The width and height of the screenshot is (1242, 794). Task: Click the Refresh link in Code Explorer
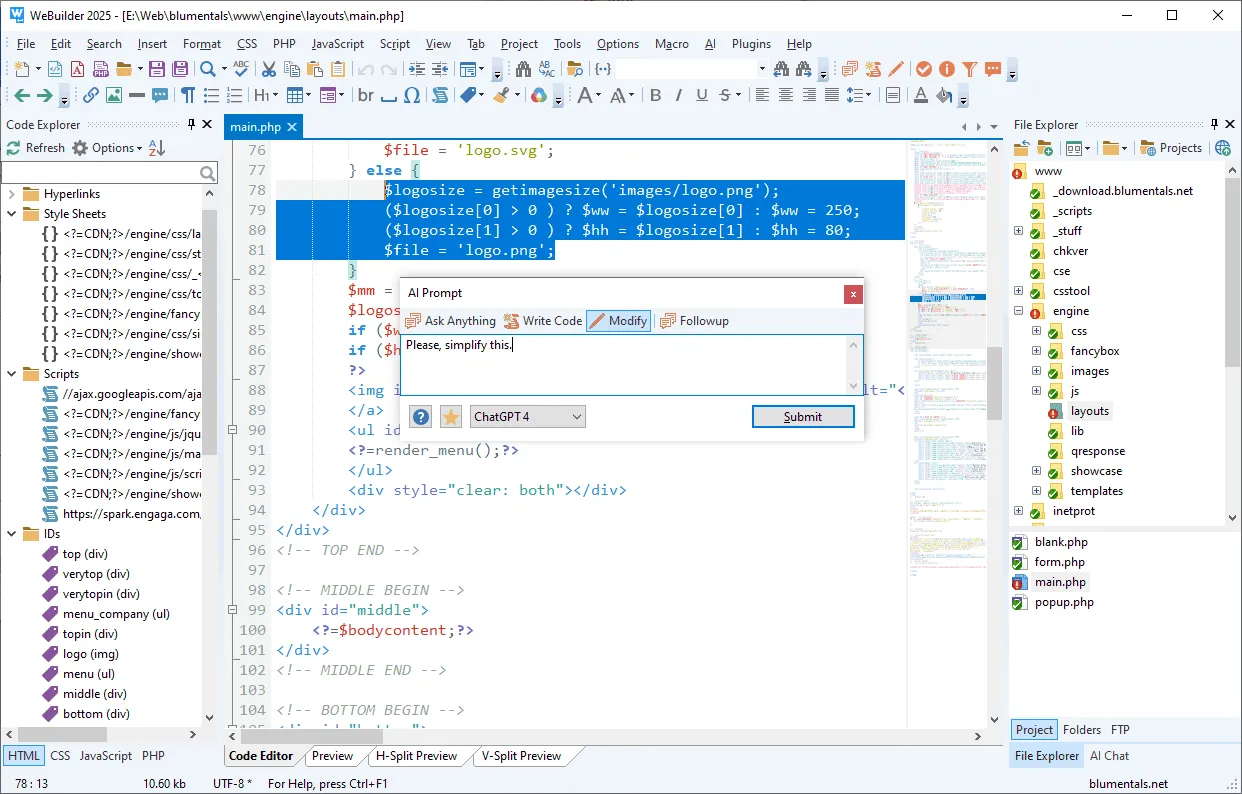[x=43, y=147]
